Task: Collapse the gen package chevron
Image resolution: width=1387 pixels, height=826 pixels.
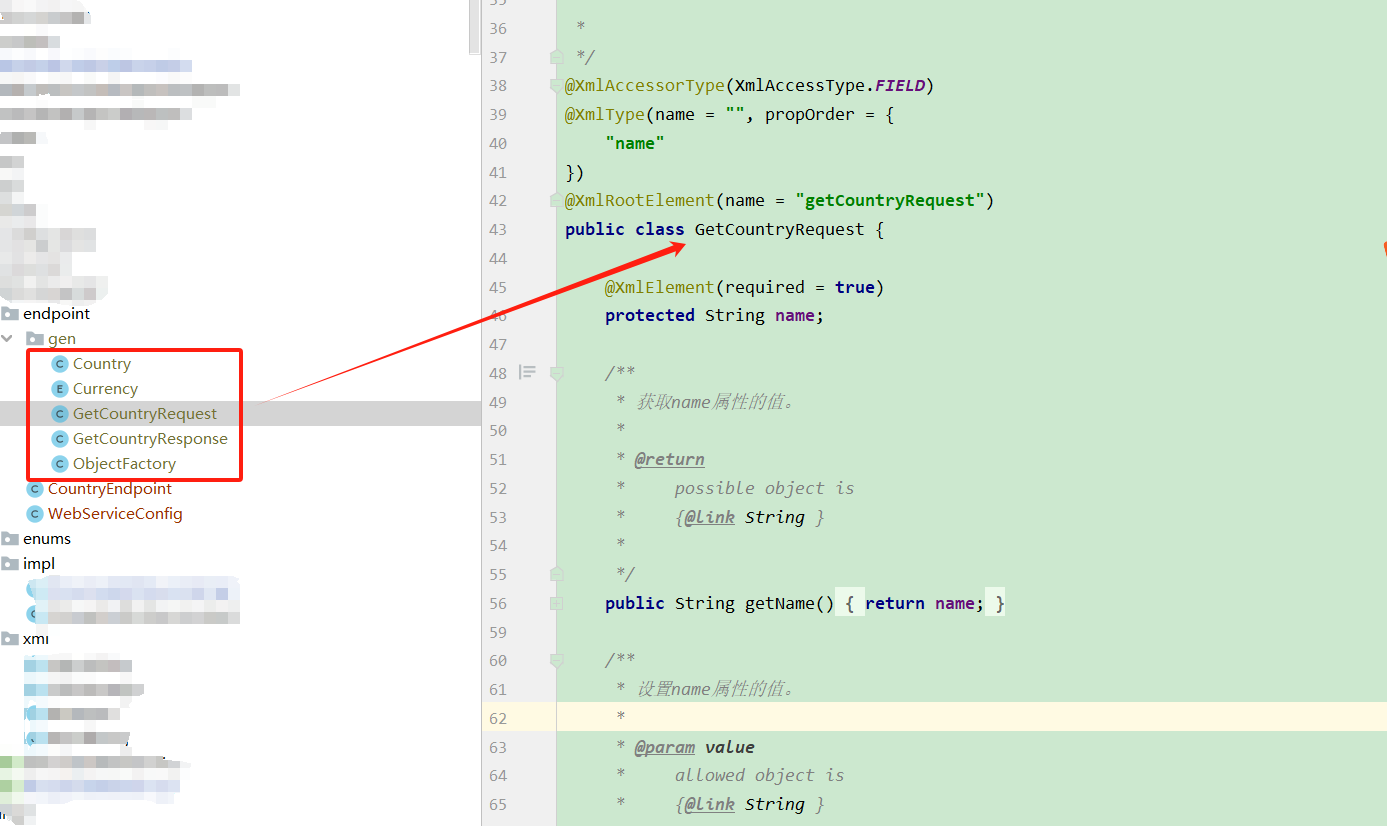Action: pyautogui.click(x=8, y=339)
